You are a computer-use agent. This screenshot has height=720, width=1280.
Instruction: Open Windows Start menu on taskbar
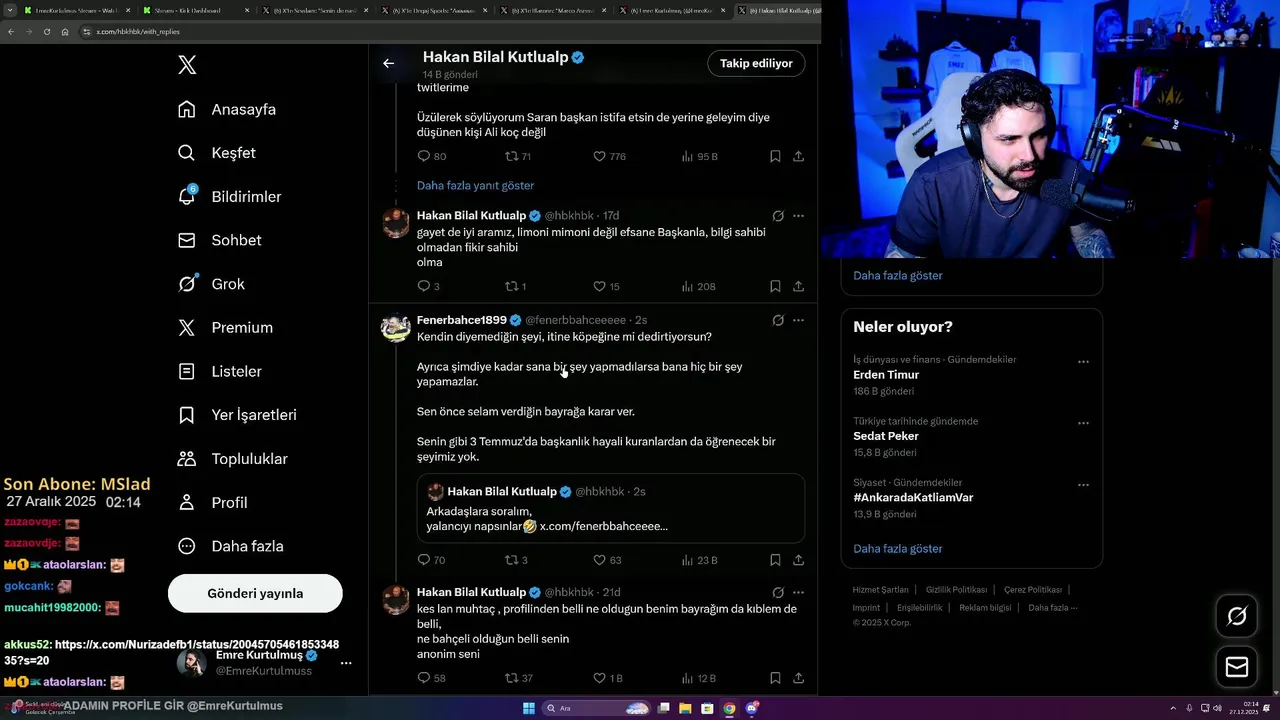[529, 708]
